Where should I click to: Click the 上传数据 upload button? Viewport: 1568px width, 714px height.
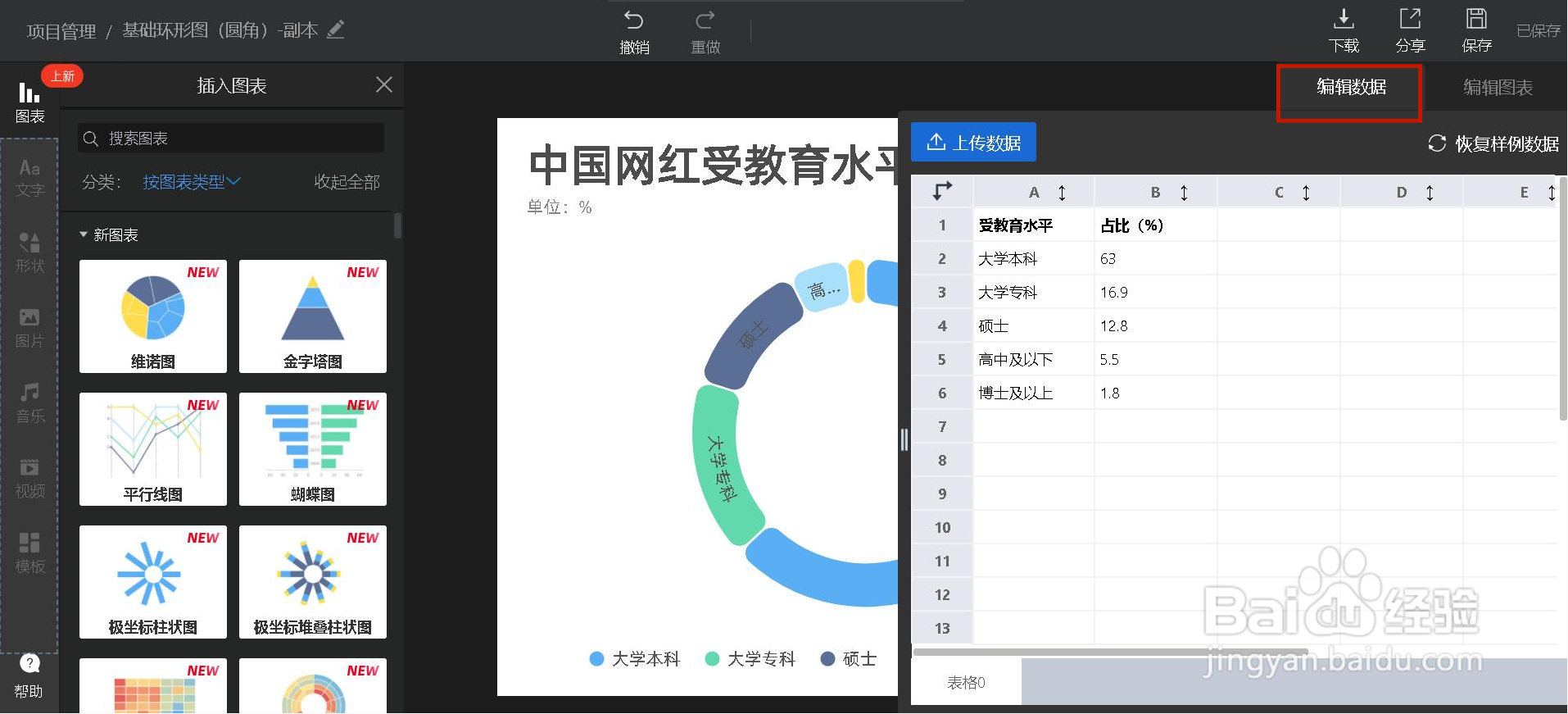973,142
